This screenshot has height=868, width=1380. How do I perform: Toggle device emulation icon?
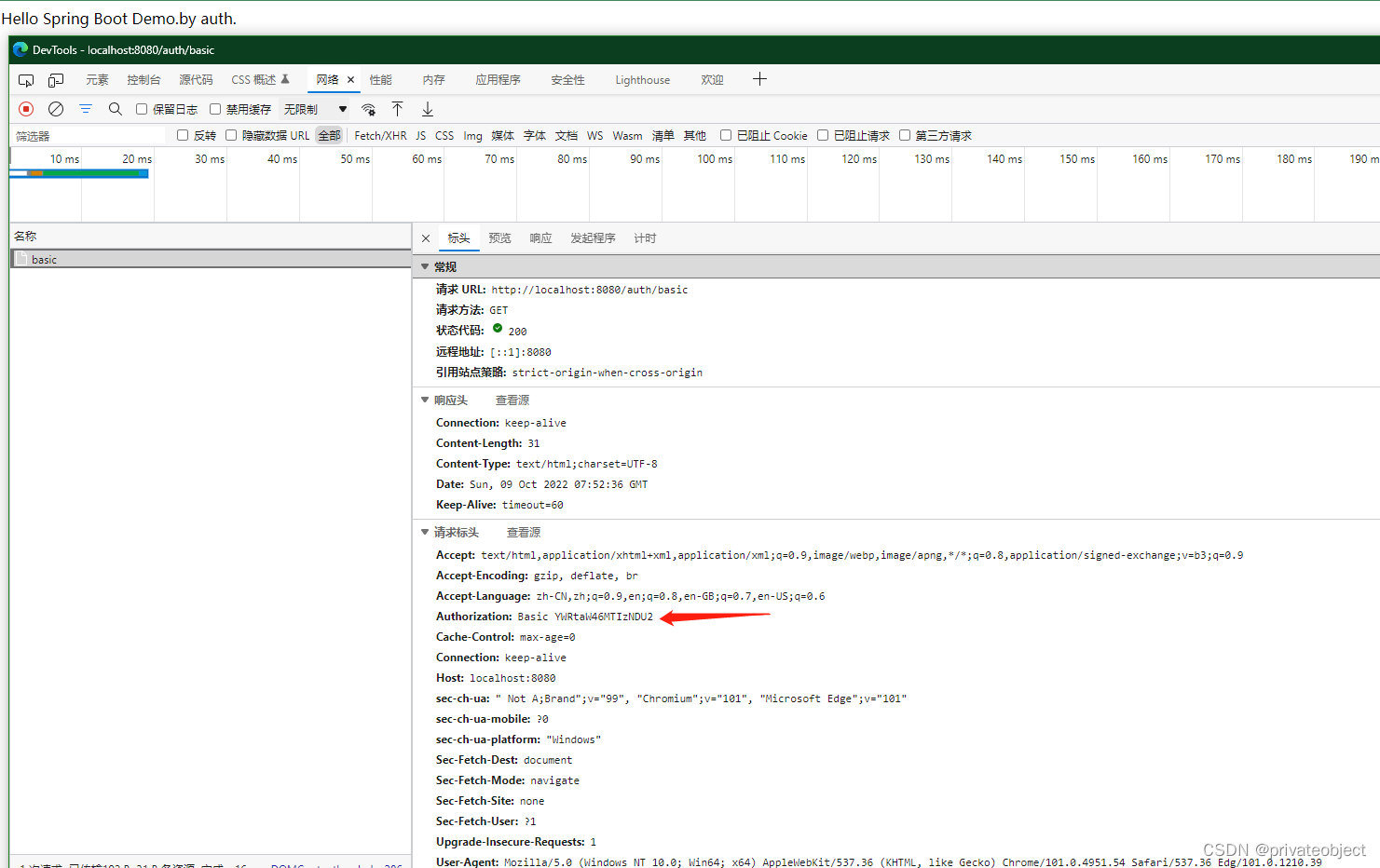(56, 80)
